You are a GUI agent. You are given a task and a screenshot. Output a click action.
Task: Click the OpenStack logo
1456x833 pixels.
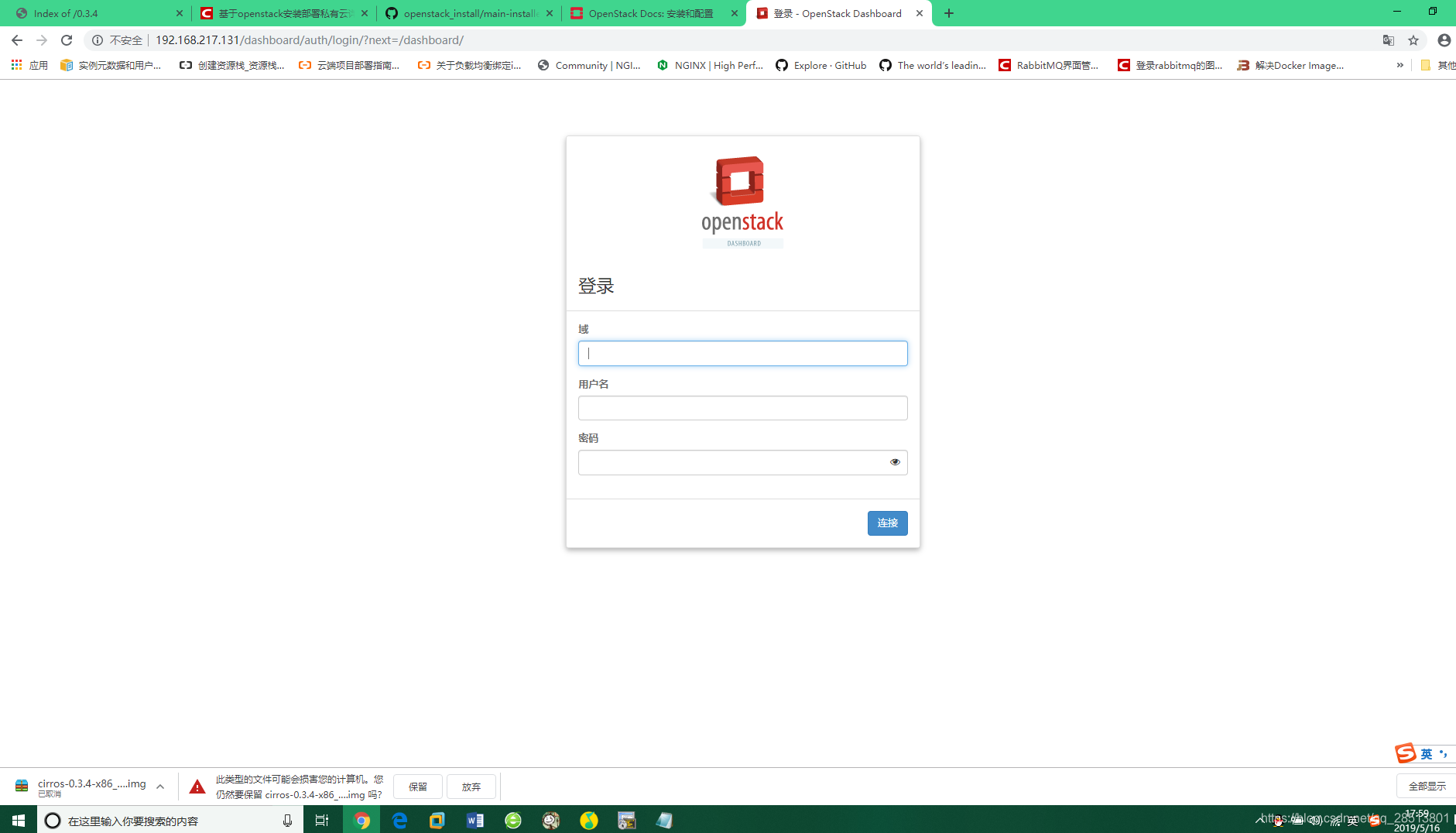click(742, 202)
